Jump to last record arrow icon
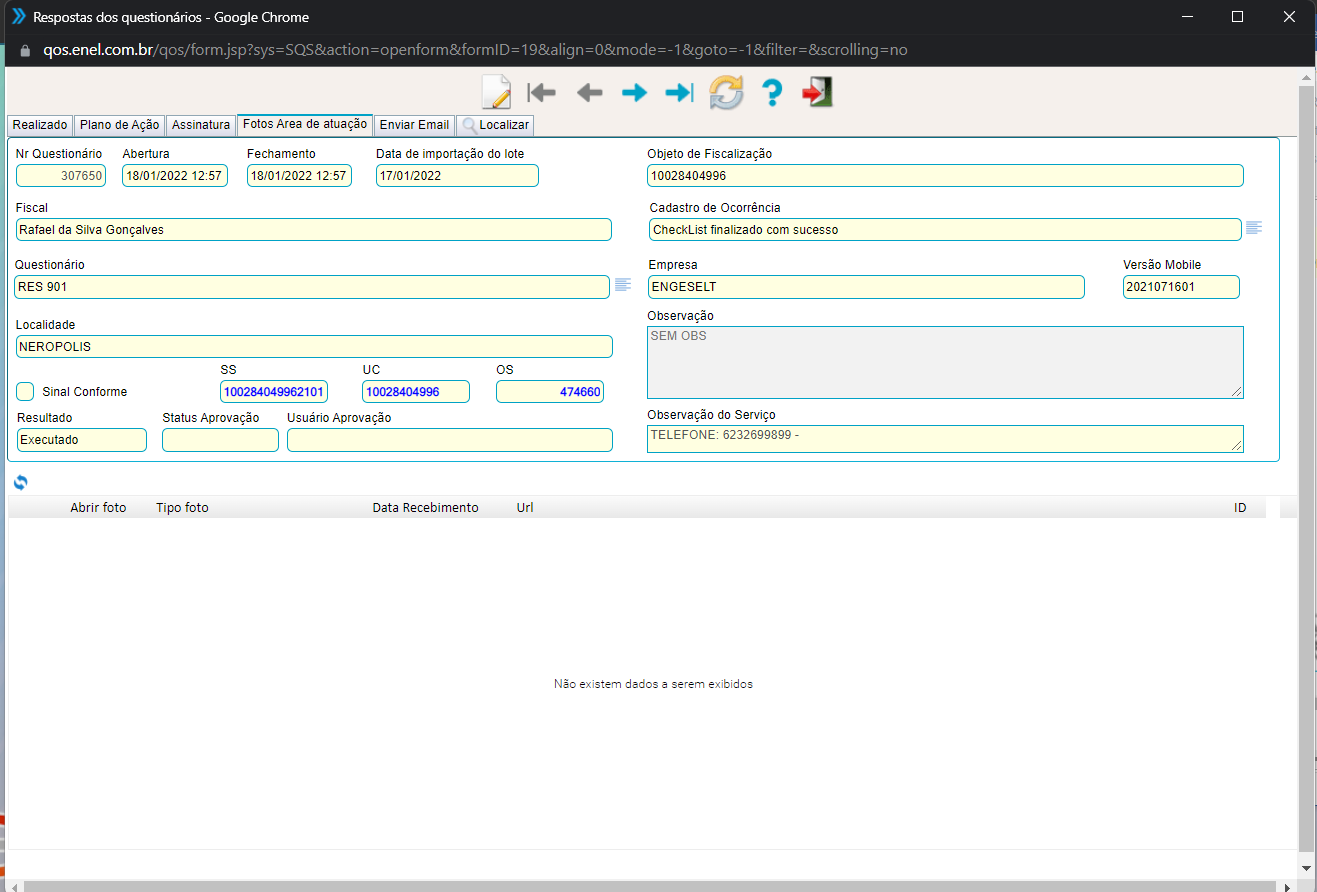 tap(679, 93)
